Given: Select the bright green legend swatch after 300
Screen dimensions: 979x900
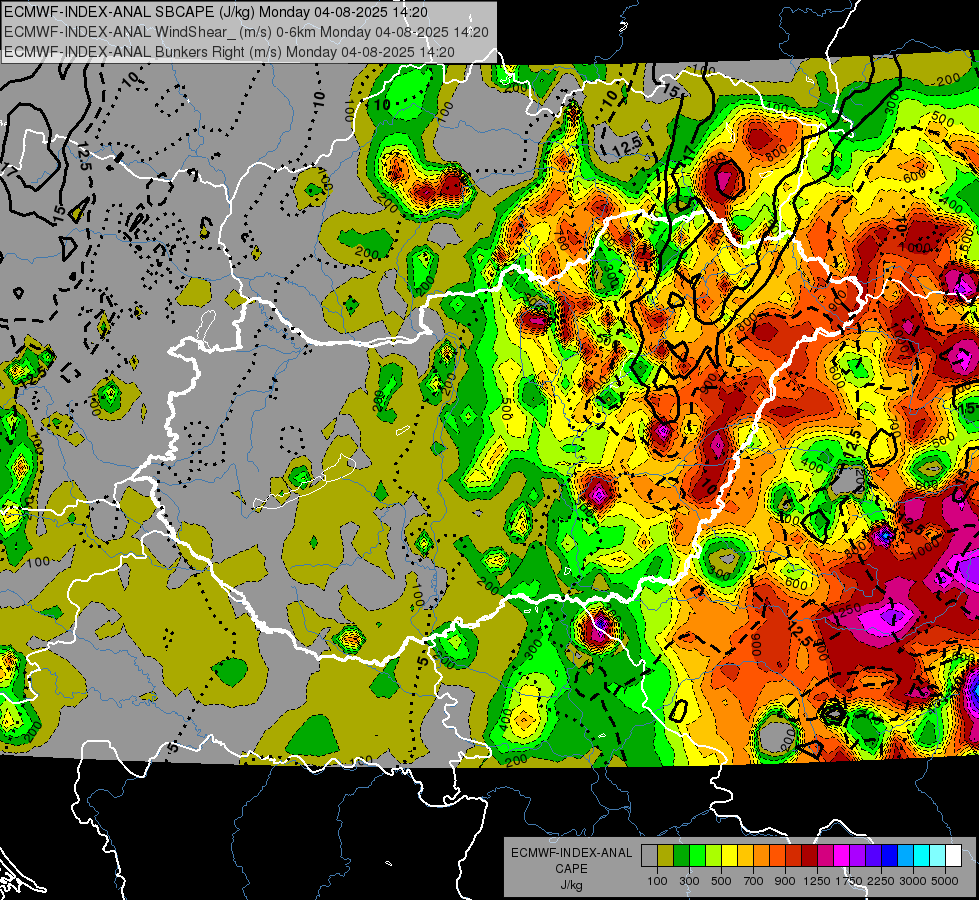Looking at the screenshot, I should point(697,856).
